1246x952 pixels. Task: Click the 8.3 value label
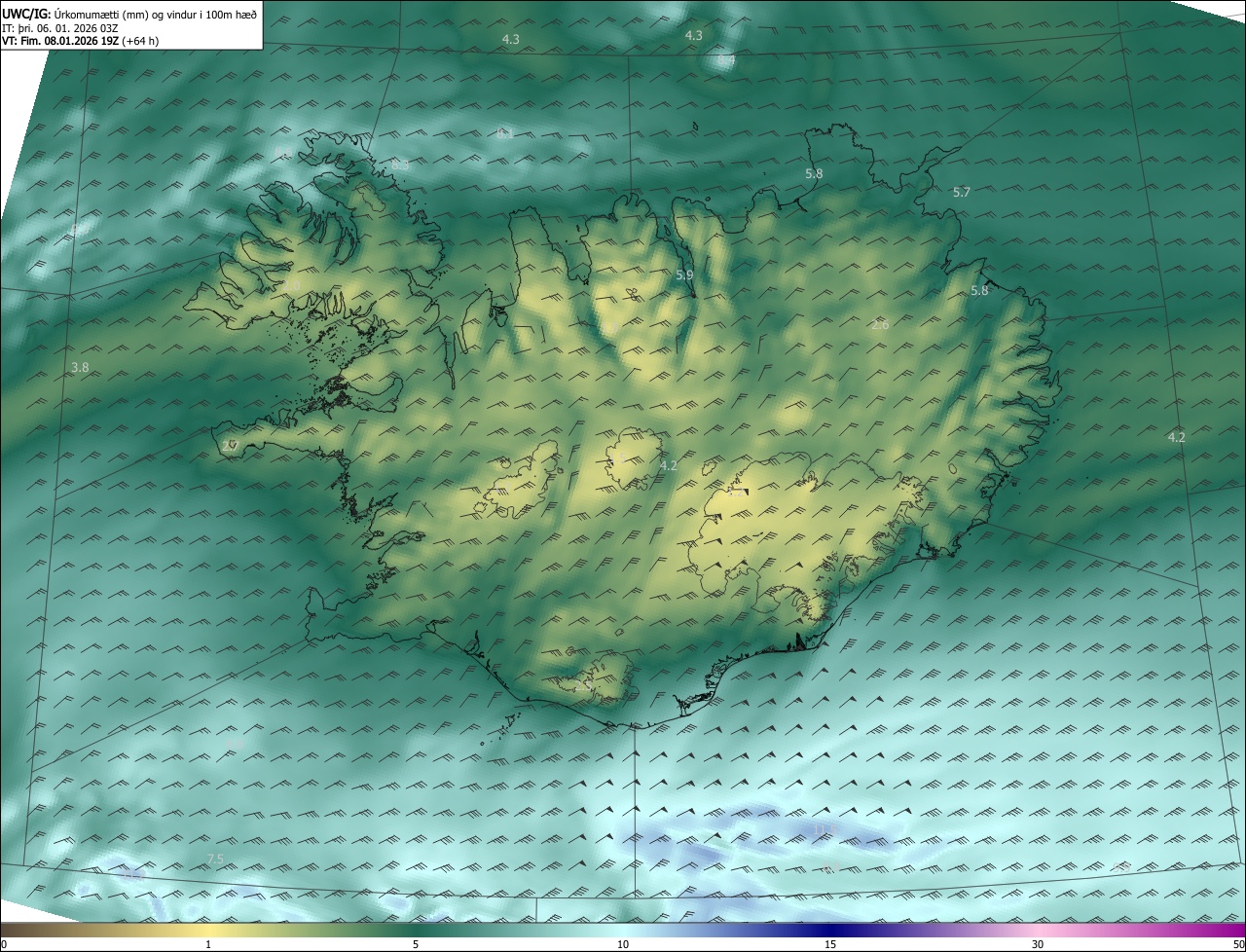click(x=400, y=165)
